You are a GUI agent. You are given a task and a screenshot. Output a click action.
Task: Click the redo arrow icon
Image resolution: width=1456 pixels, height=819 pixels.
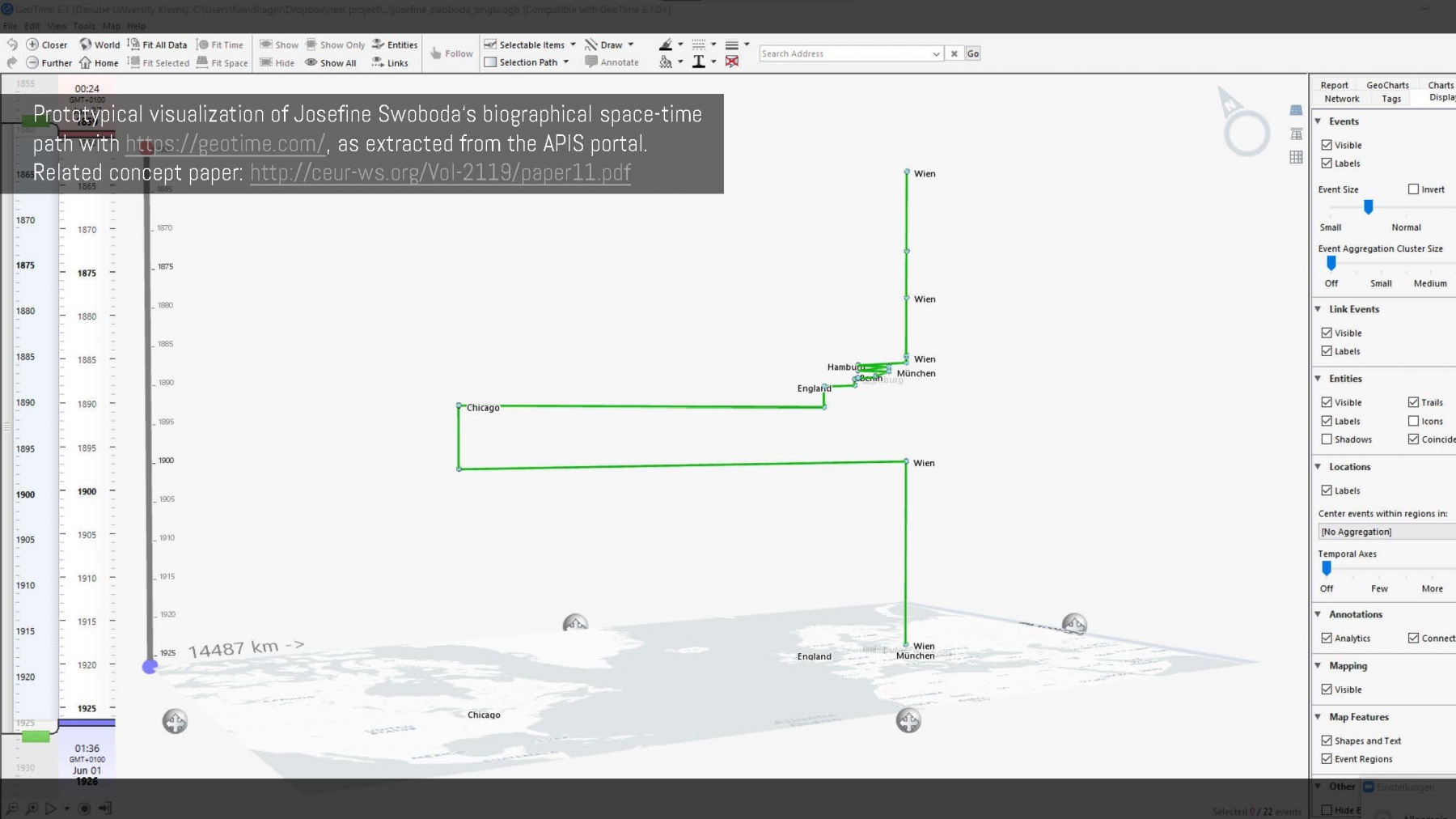click(12, 62)
